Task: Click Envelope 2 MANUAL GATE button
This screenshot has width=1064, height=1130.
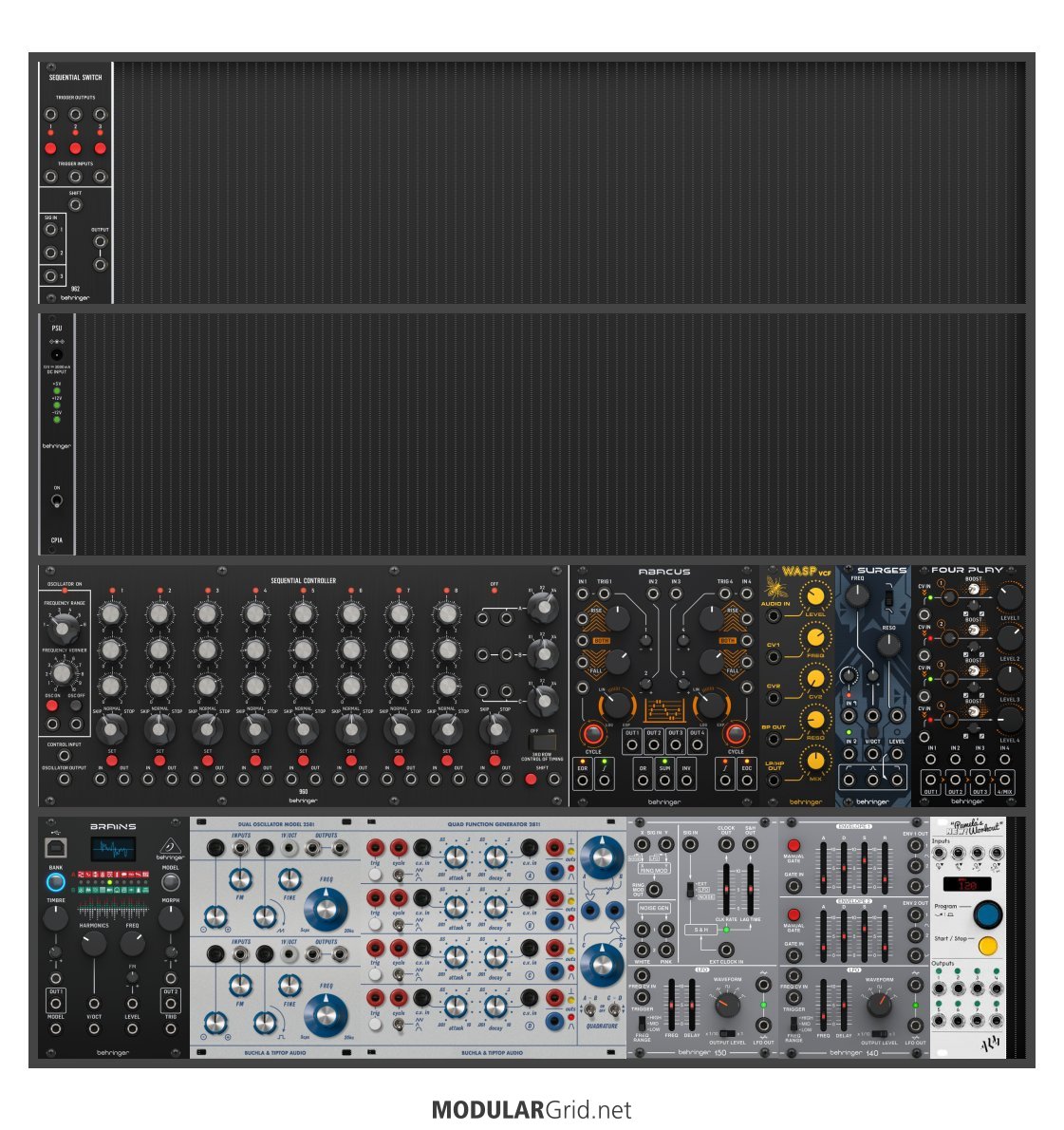Action: [793, 914]
